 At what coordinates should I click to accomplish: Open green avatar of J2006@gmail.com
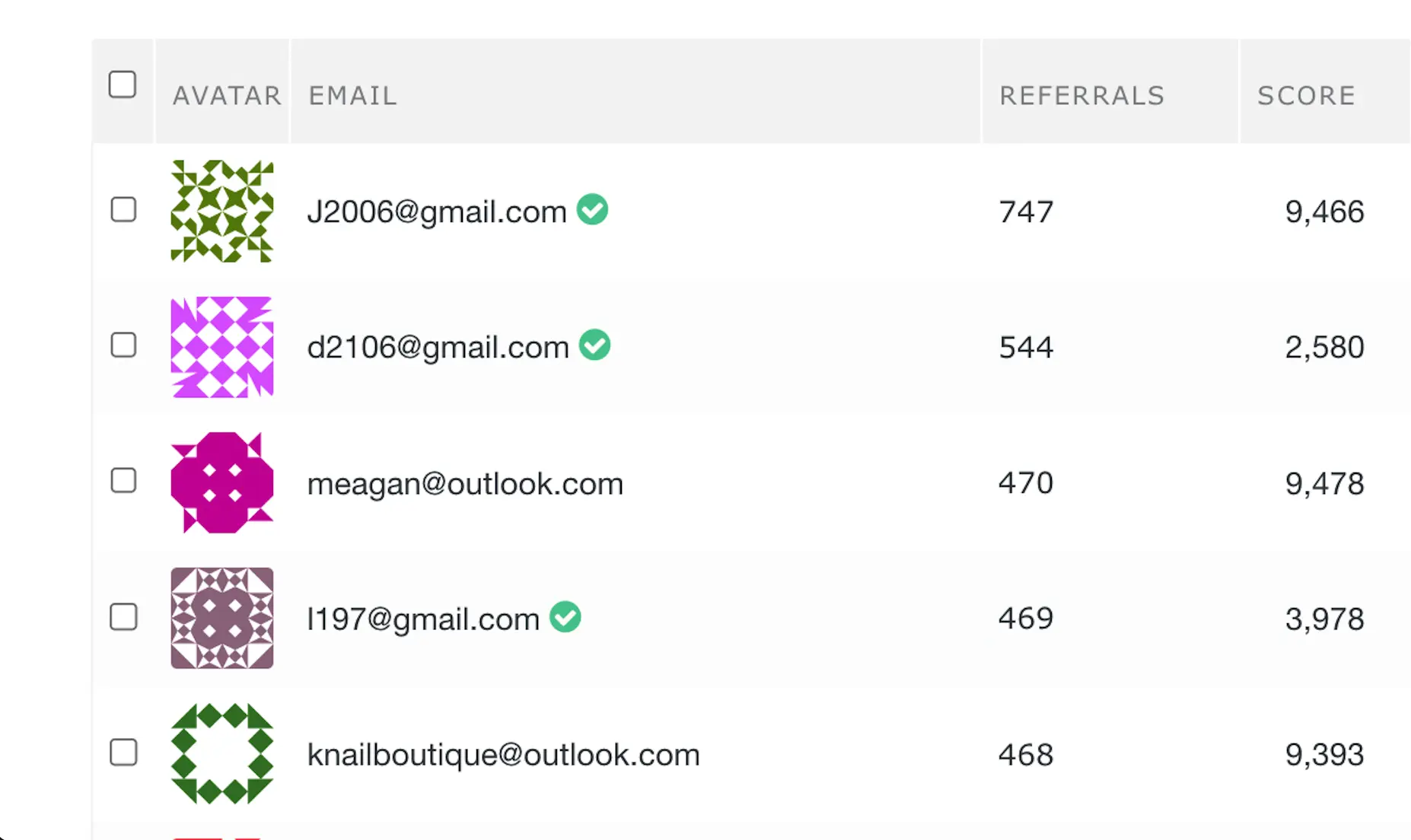(x=222, y=211)
